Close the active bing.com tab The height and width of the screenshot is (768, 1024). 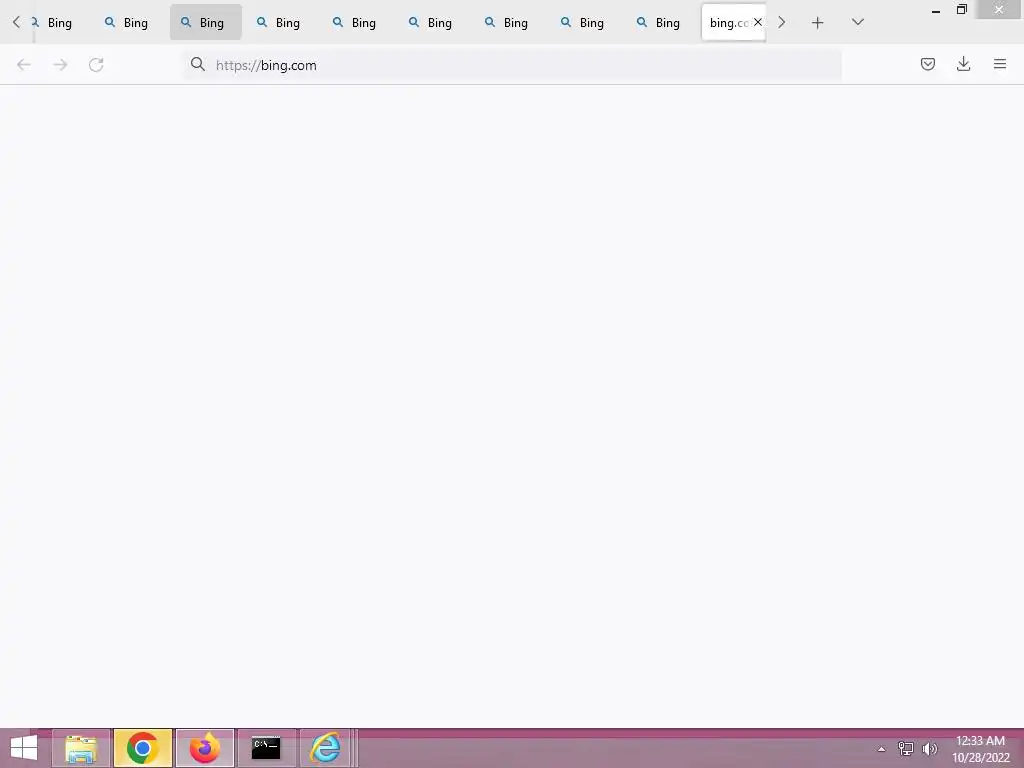(758, 22)
